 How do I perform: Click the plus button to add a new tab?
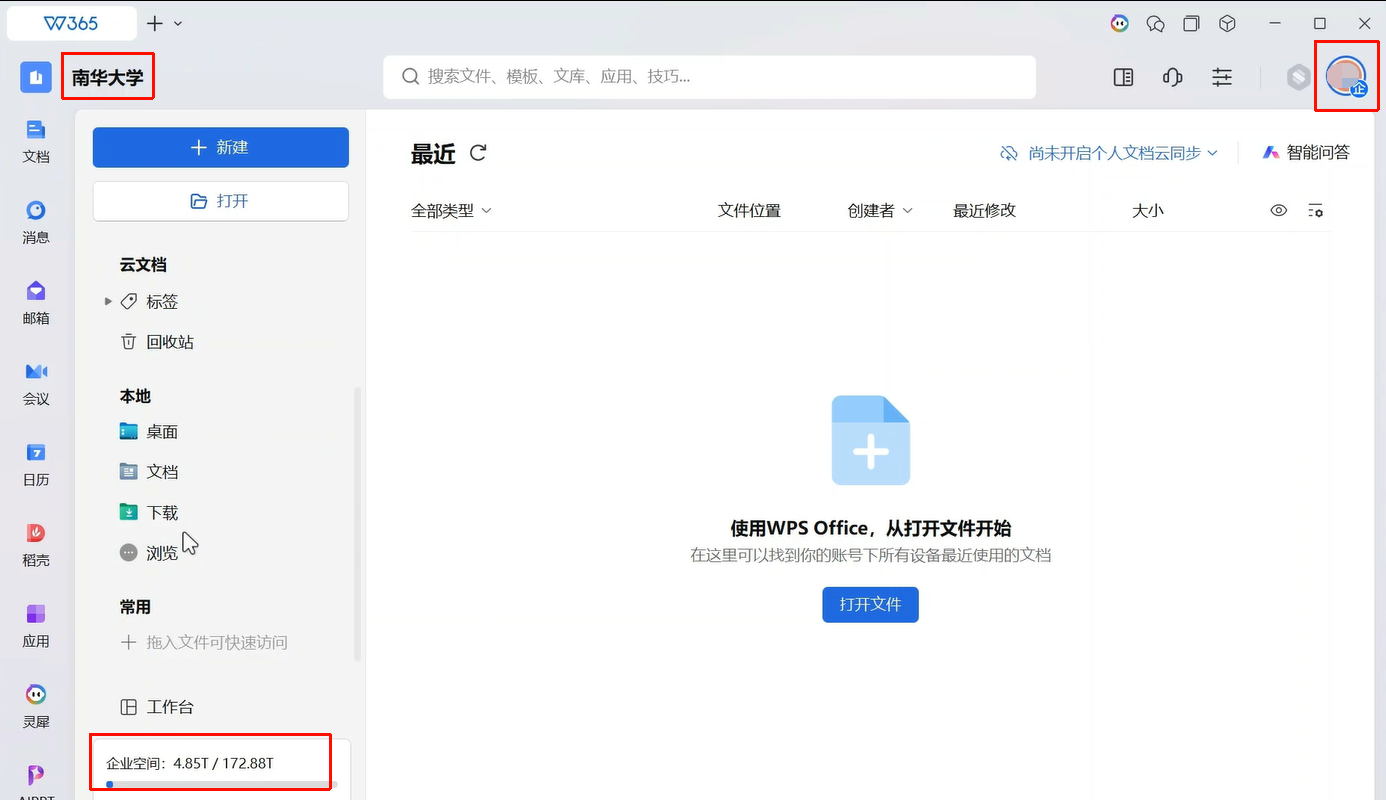(155, 23)
